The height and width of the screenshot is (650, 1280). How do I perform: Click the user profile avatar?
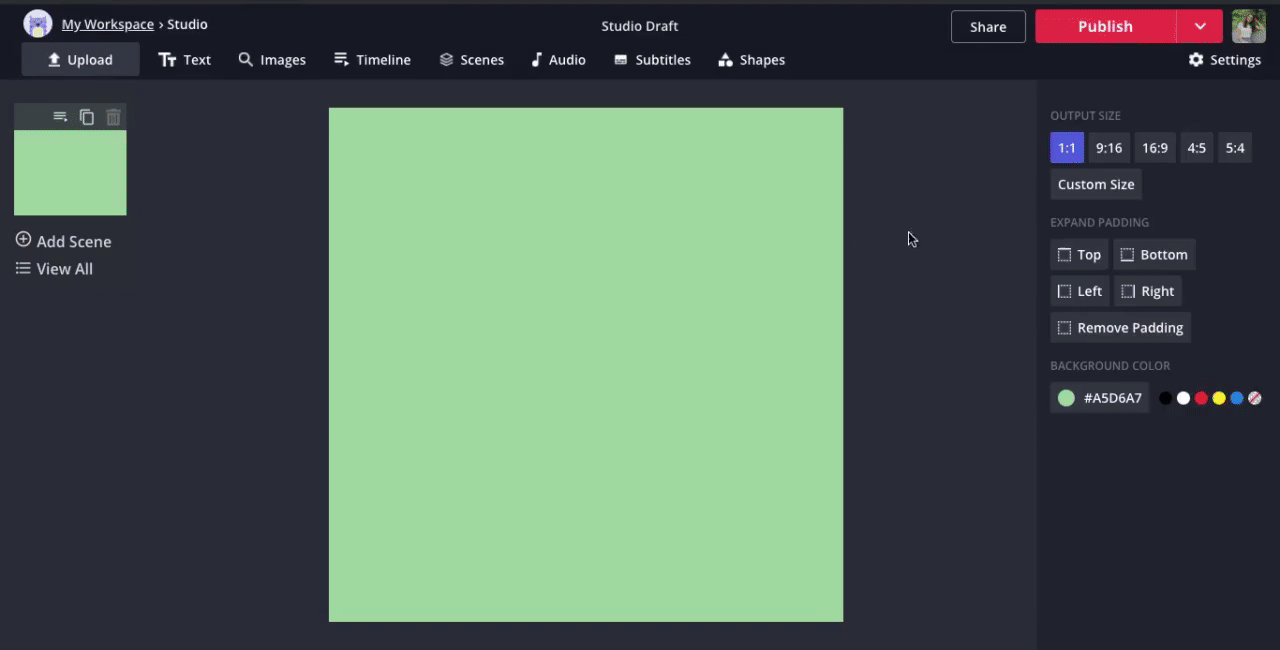[1248, 26]
